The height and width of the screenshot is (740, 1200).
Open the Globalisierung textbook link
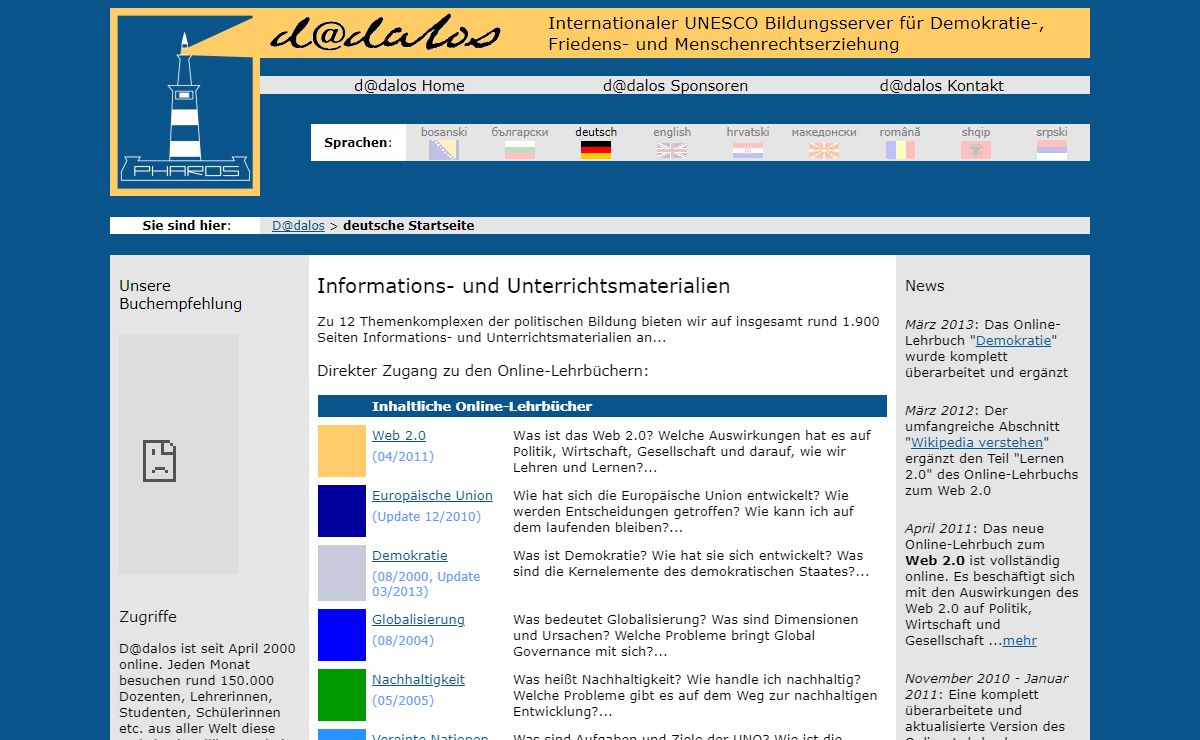coord(418,620)
